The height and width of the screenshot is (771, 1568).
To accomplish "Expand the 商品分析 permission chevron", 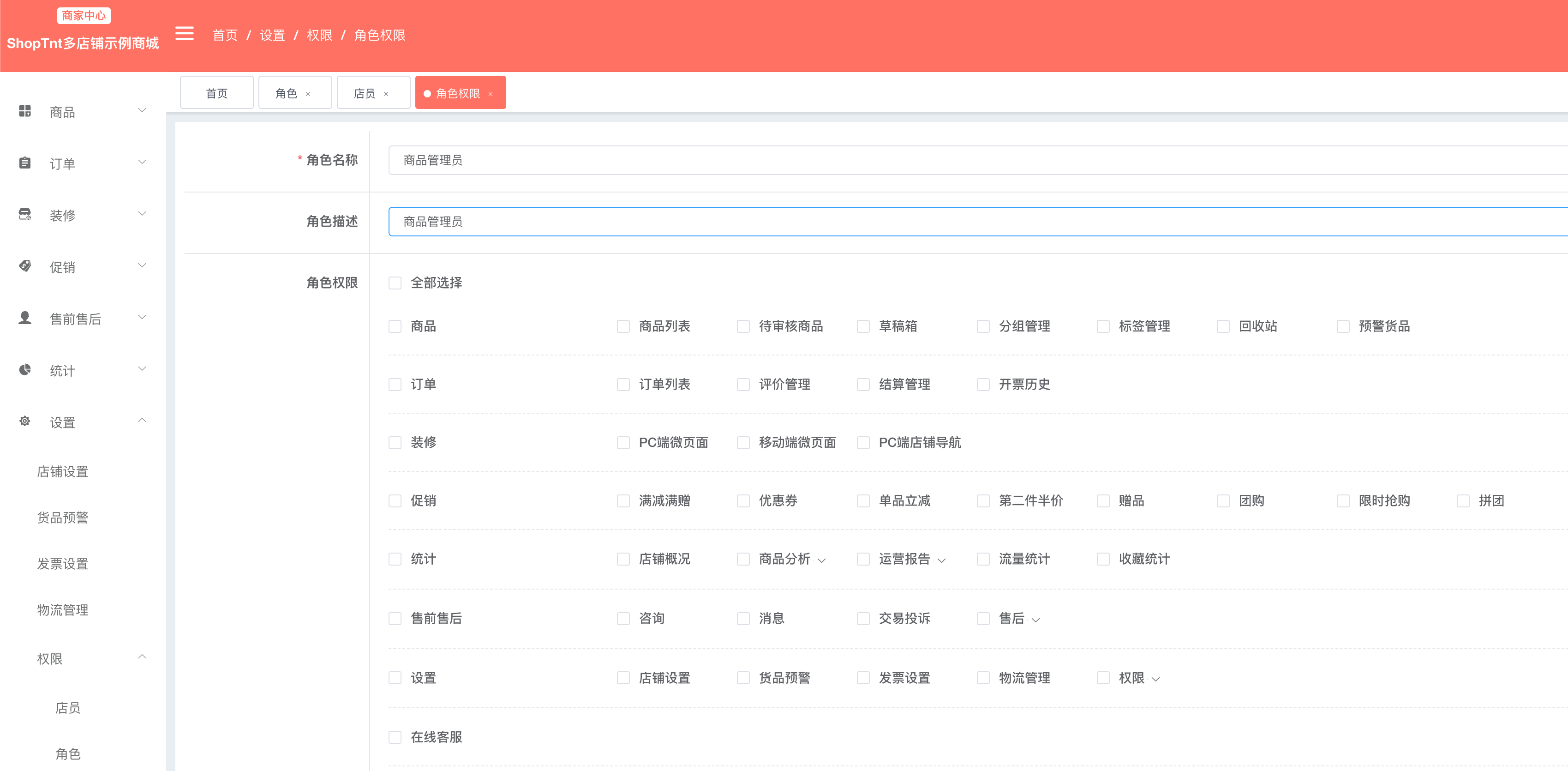I will click(822, 560).
